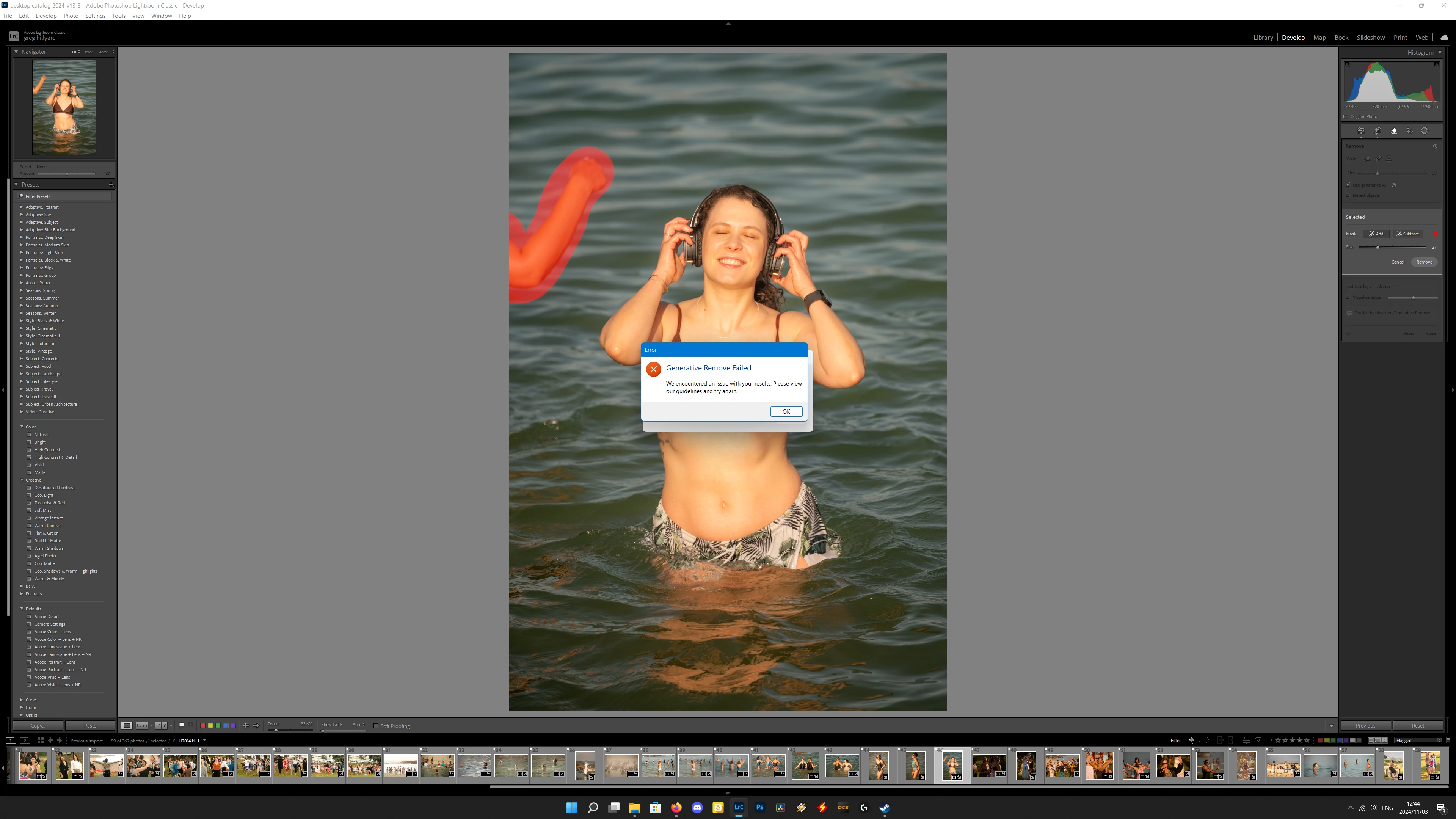Click the flag as pick icon
The width and height of the screenshot is (1456, 819).
[182, 725]
